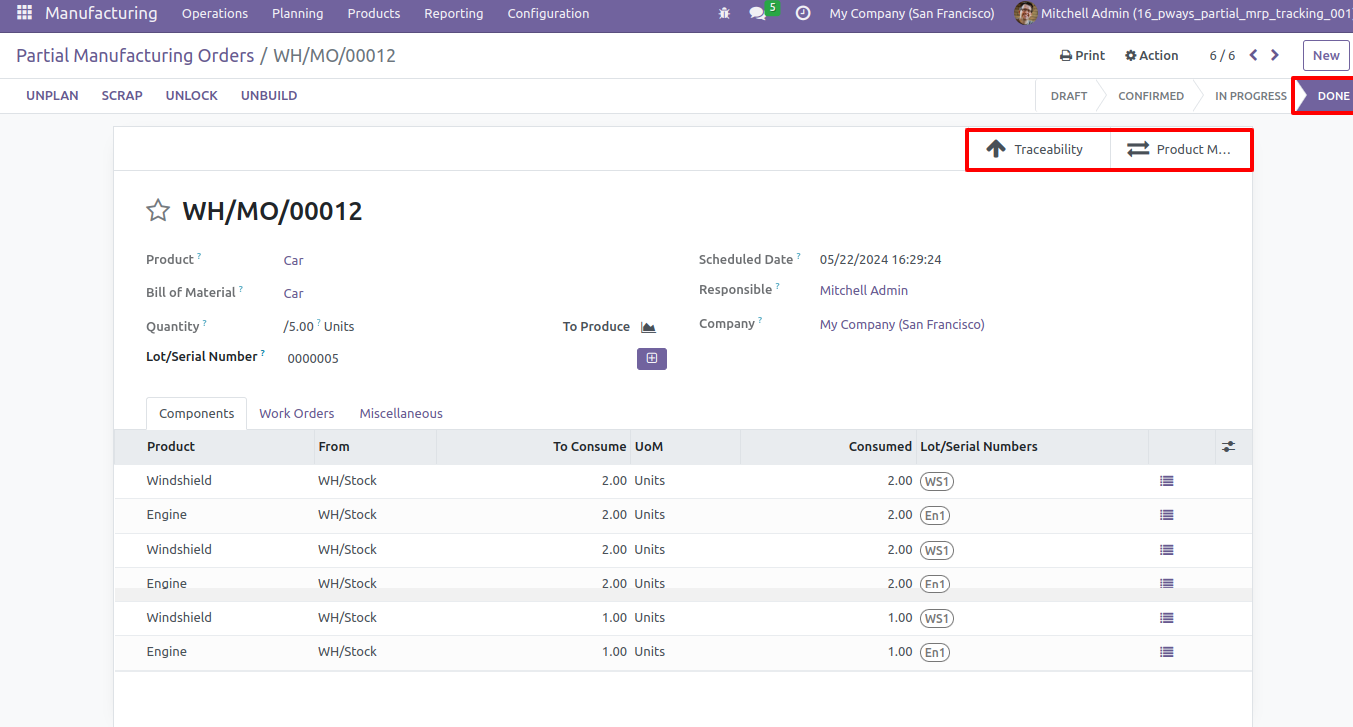Go to the previous record arrow
Screen dimensions: 1353x727
1253,56
